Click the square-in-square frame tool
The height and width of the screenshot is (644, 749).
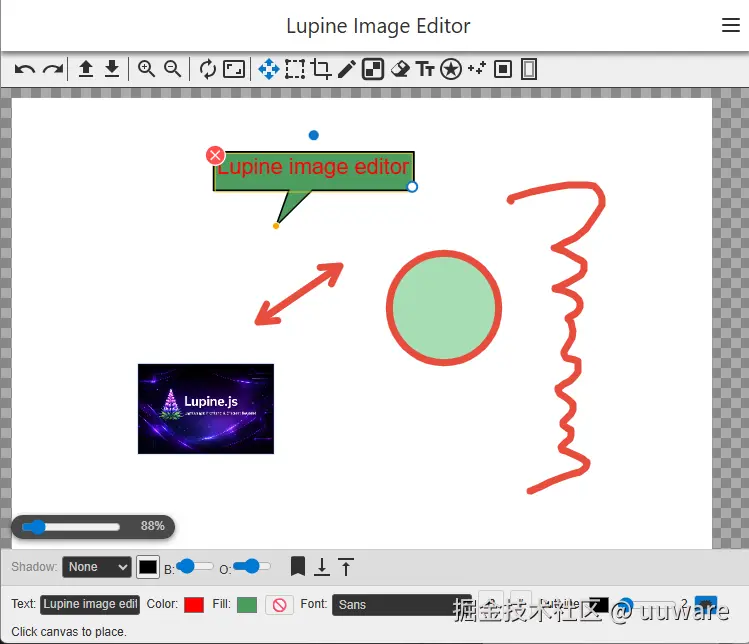(x=503, y=69)
